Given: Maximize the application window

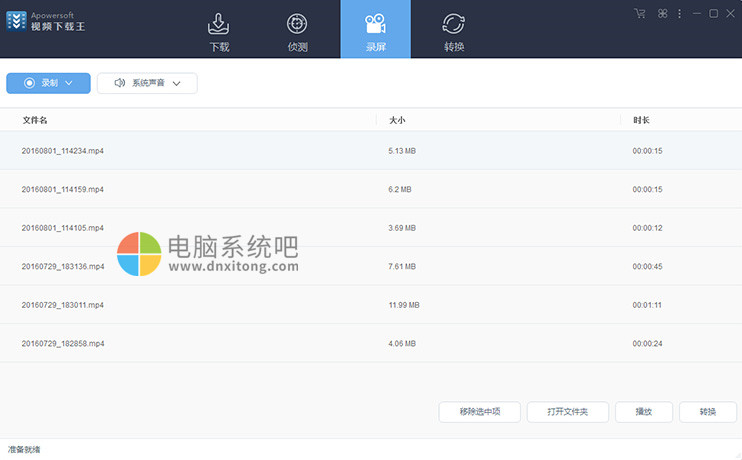Looking at the screenshot, I should [714, 14].
